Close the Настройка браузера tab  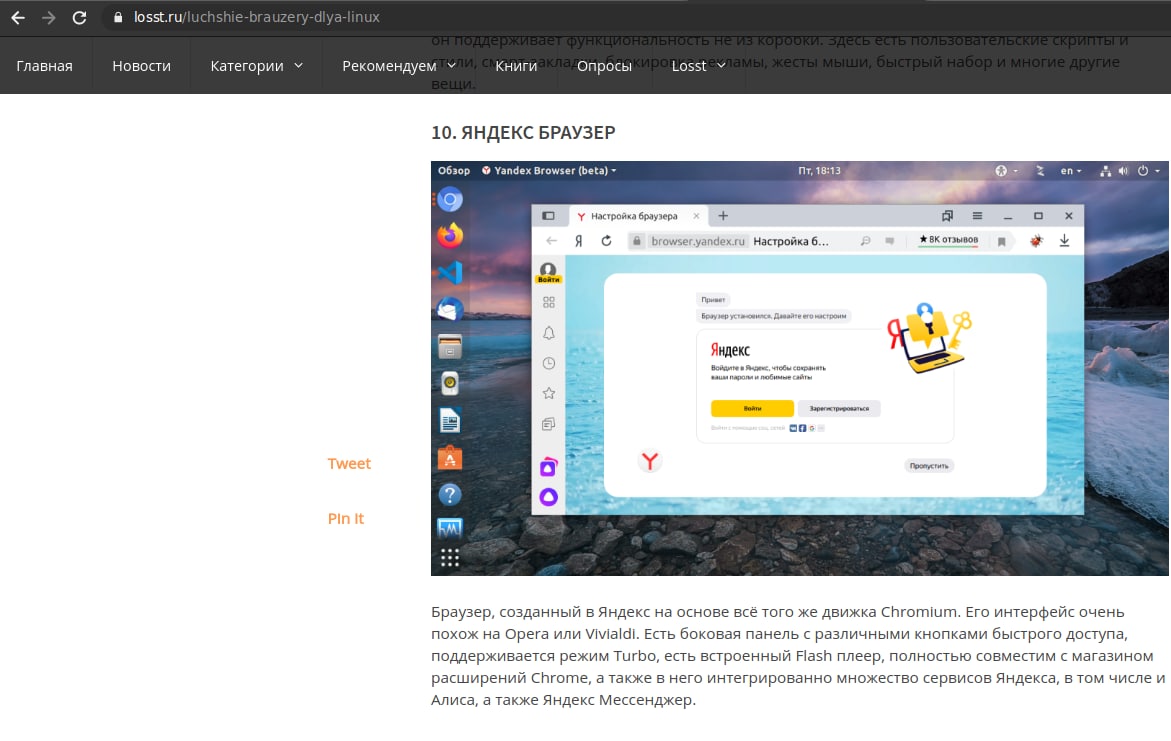point(696,216)
